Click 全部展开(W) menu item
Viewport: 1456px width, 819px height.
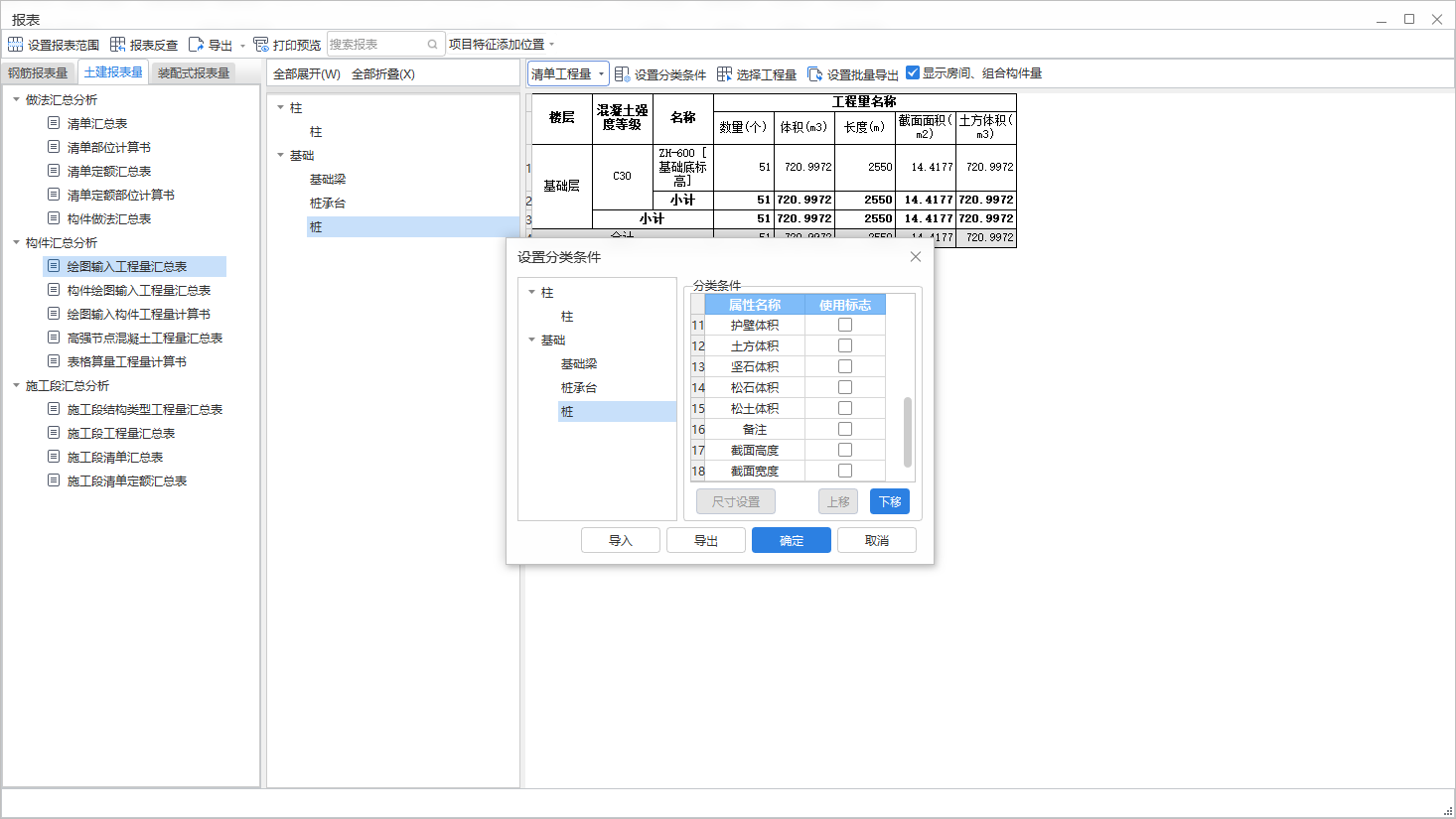tap(307, 74)
